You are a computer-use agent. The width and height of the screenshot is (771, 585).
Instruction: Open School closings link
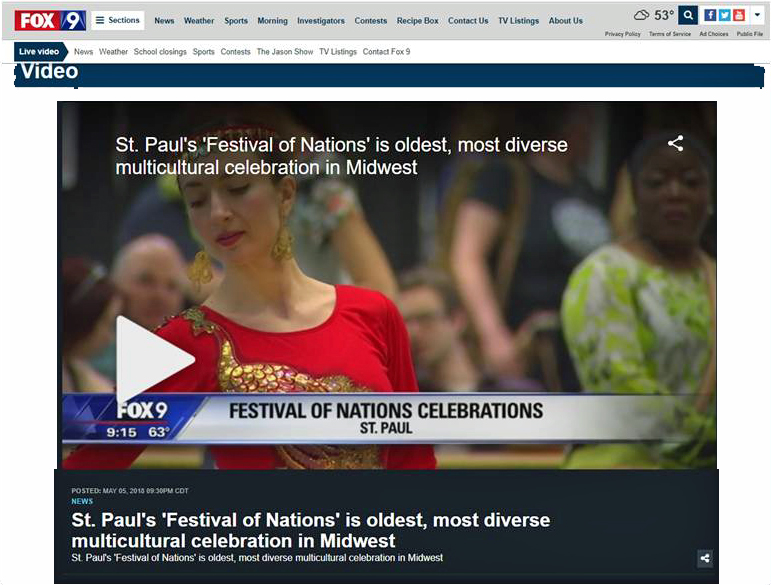coord(160,52)
